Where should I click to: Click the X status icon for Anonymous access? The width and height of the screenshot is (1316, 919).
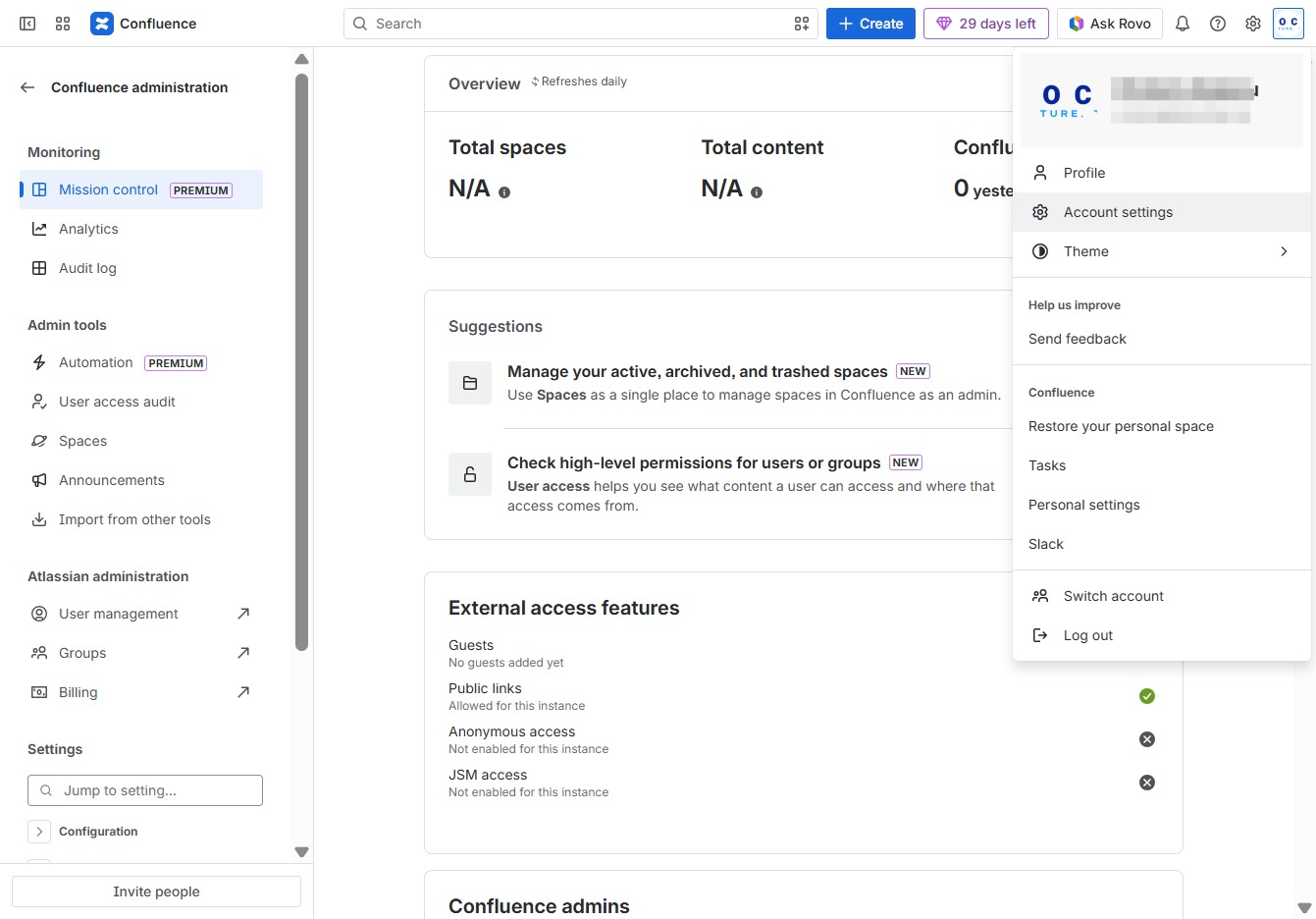tap(1147, 739)
